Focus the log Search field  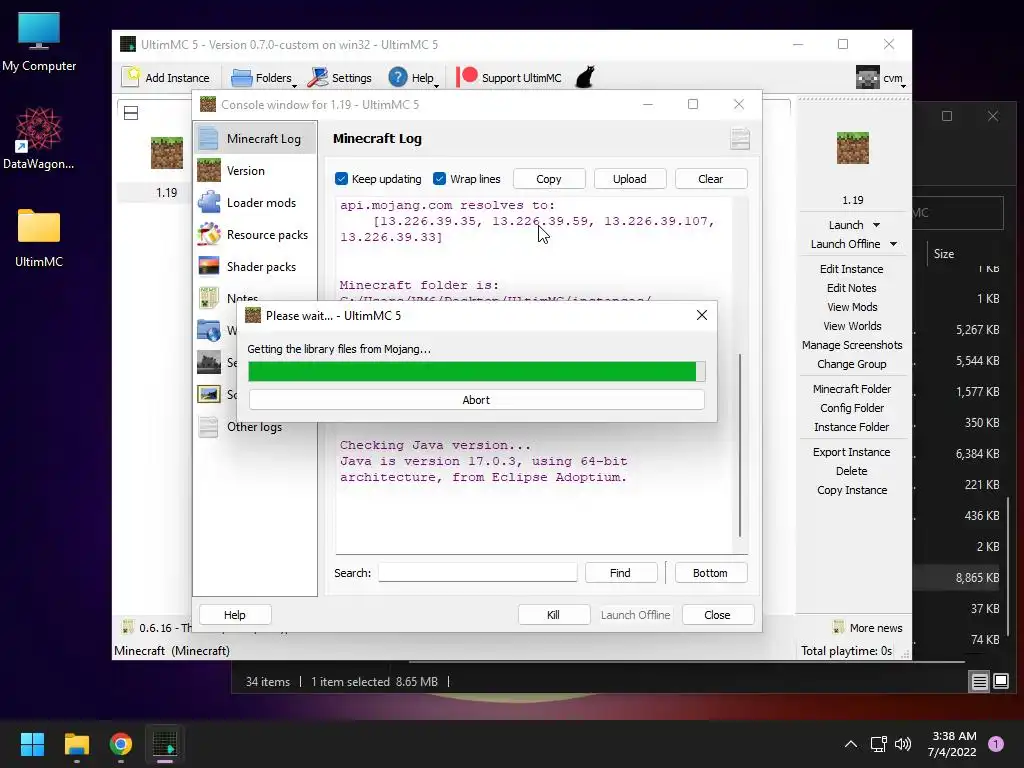(477, 573)
